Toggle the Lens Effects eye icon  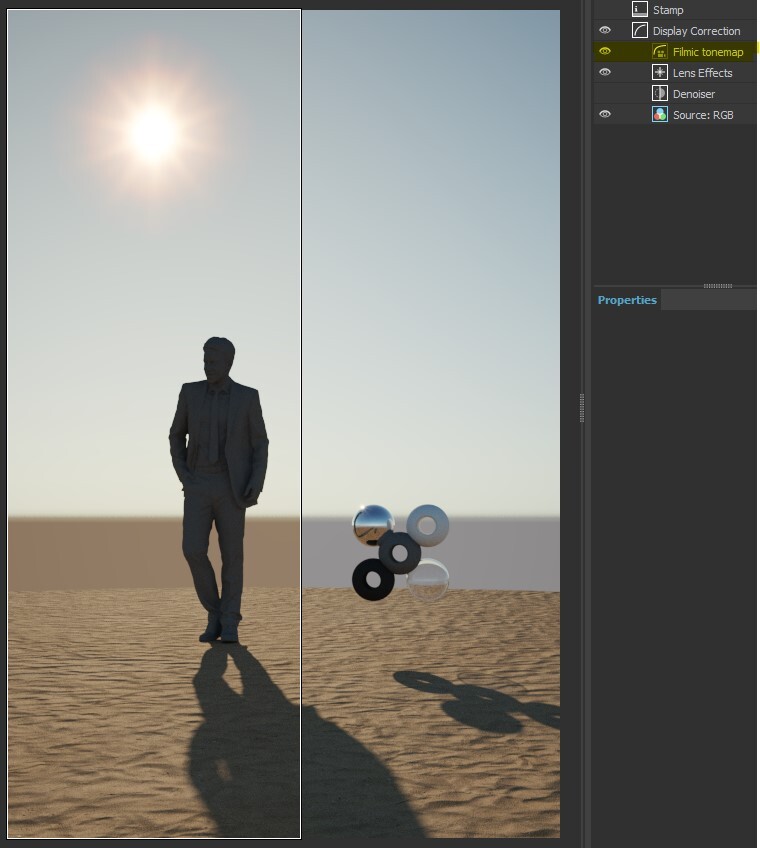[x=605, y=72]
